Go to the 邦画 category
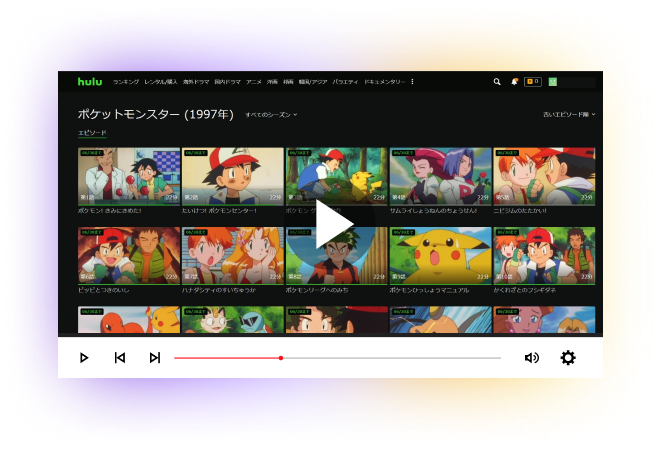661x450 pixels. coord(288,82)
